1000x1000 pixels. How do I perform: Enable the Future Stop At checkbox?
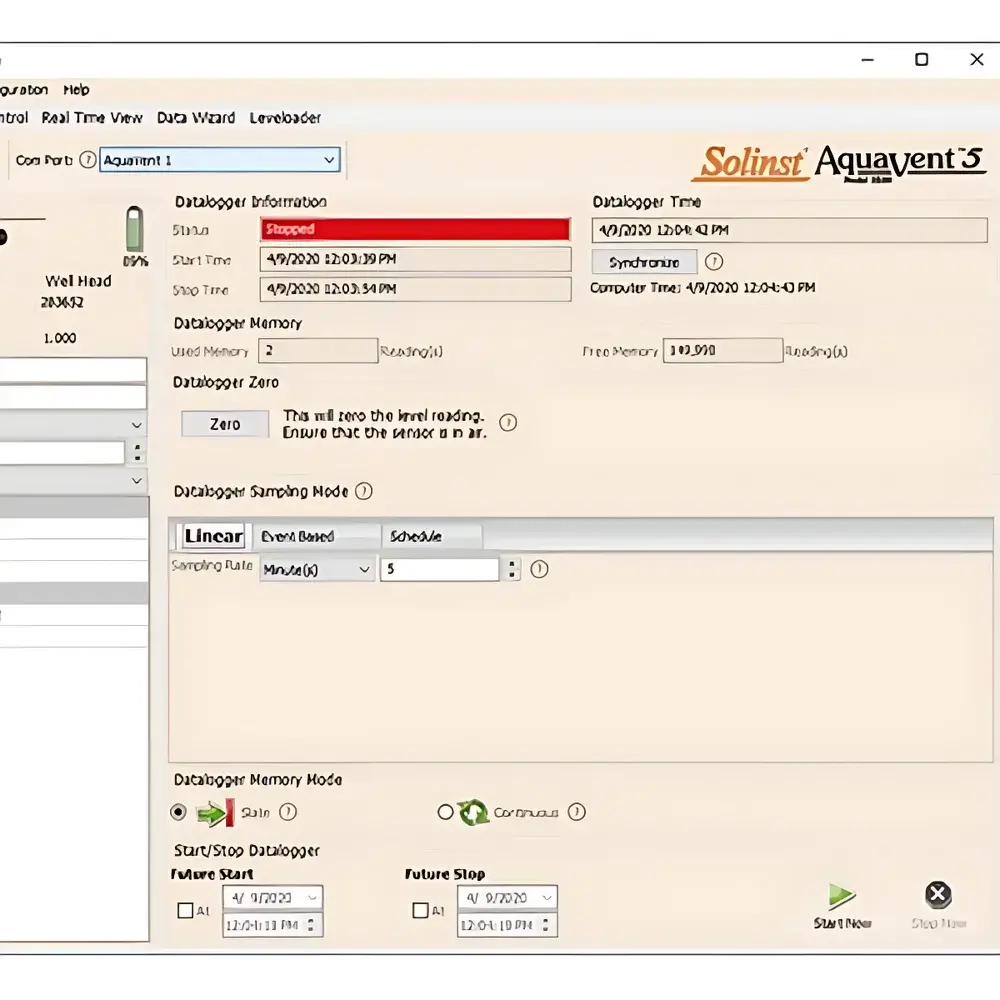tap(421, 911)
